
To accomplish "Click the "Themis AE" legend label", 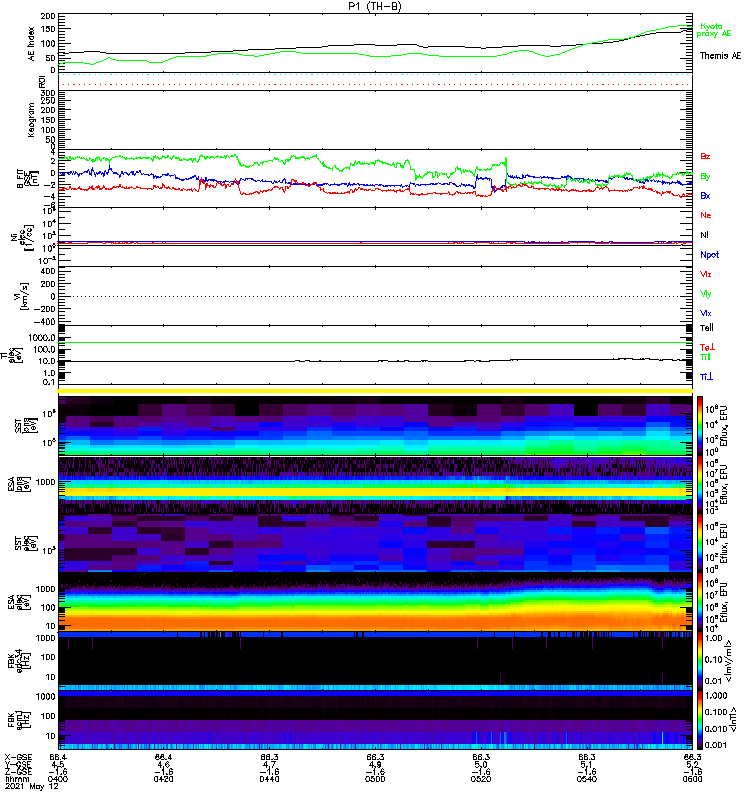I will [720, 56].
